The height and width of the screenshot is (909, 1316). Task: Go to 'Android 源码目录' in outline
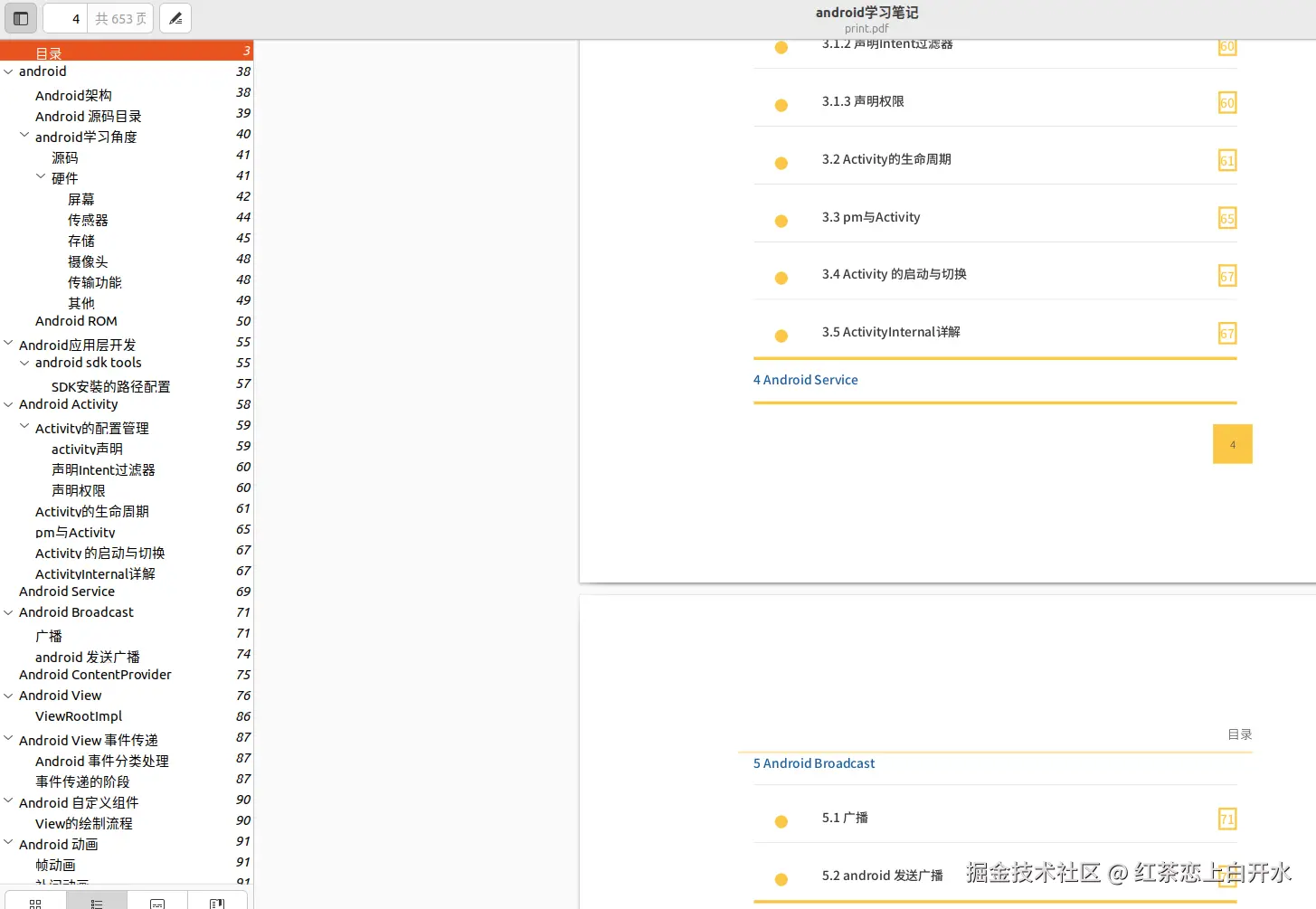[89, 116]
